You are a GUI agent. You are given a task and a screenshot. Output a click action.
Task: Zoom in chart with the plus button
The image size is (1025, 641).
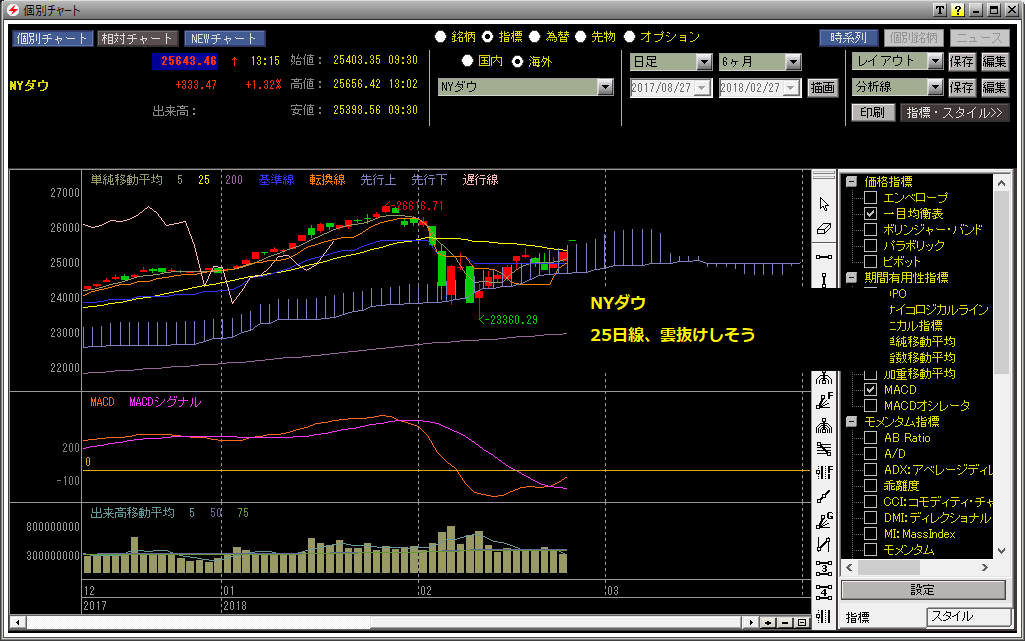768,623
